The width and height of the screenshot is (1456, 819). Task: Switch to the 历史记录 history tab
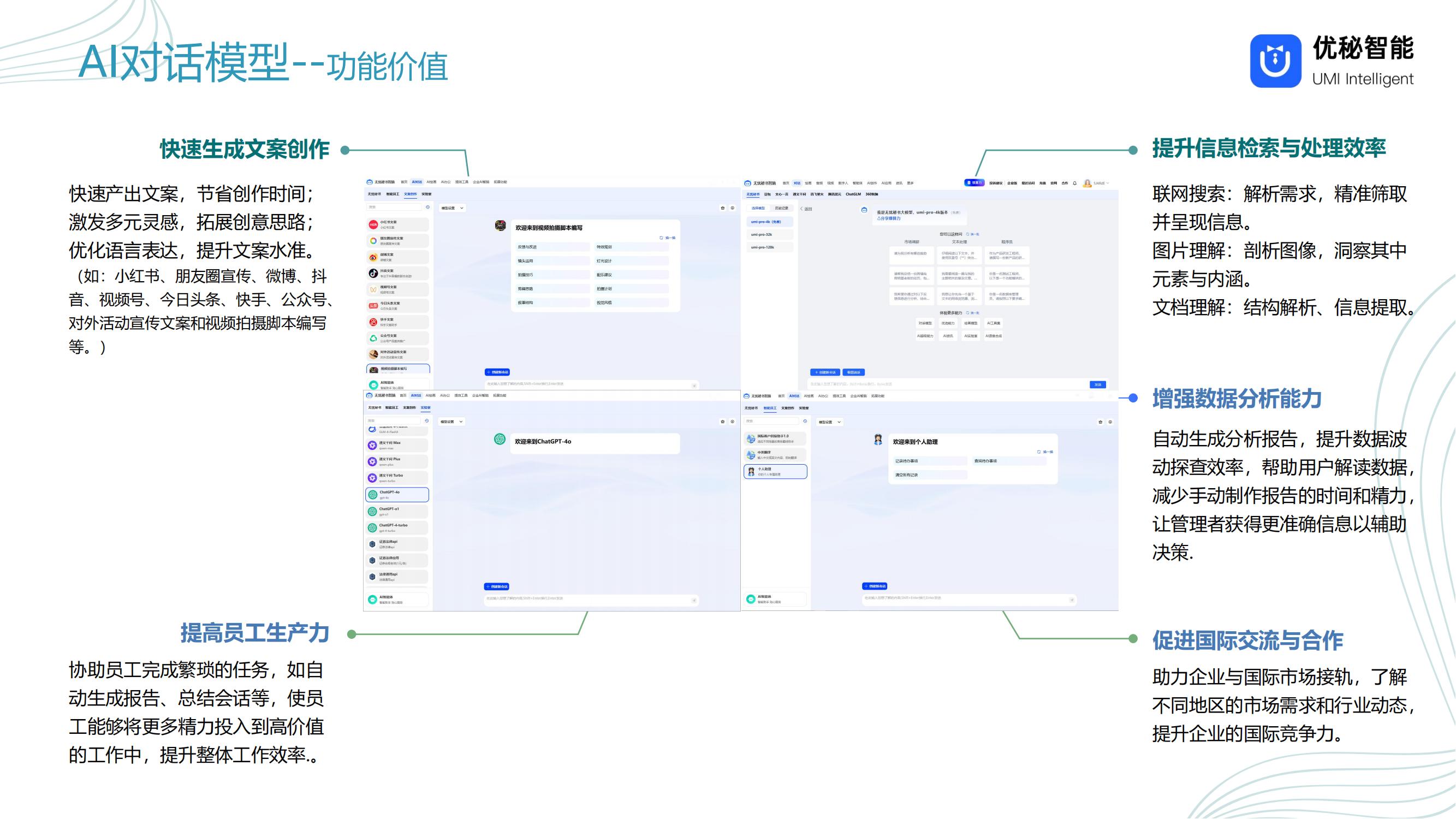coord(781,208)
